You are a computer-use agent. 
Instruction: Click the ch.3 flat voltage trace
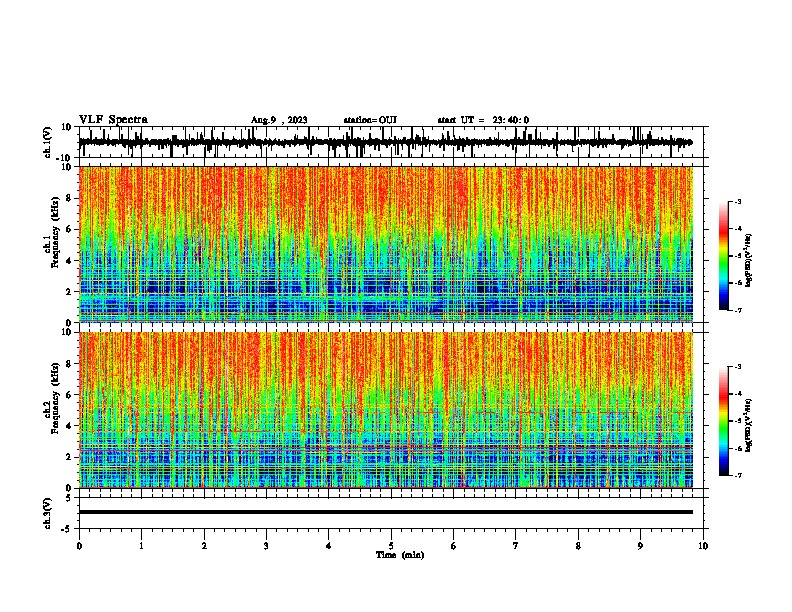[385, 512]
